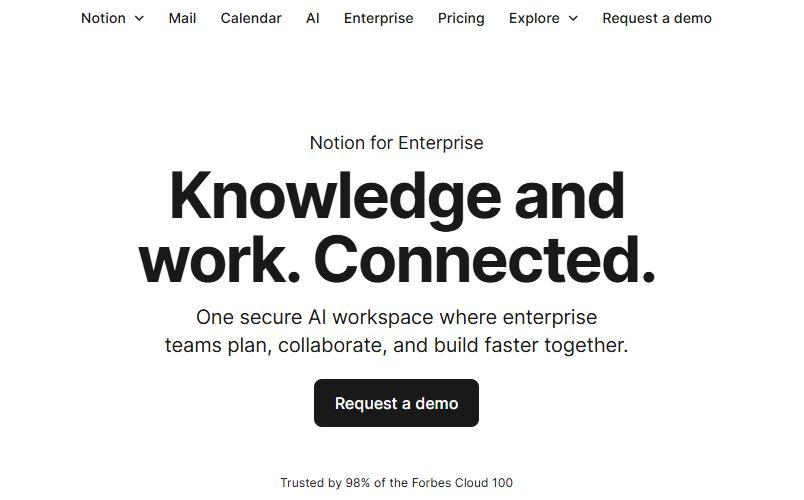This screenshot has height=500, width=804.
Task: Open the Calendar nav link
Action: coord(251,18)
